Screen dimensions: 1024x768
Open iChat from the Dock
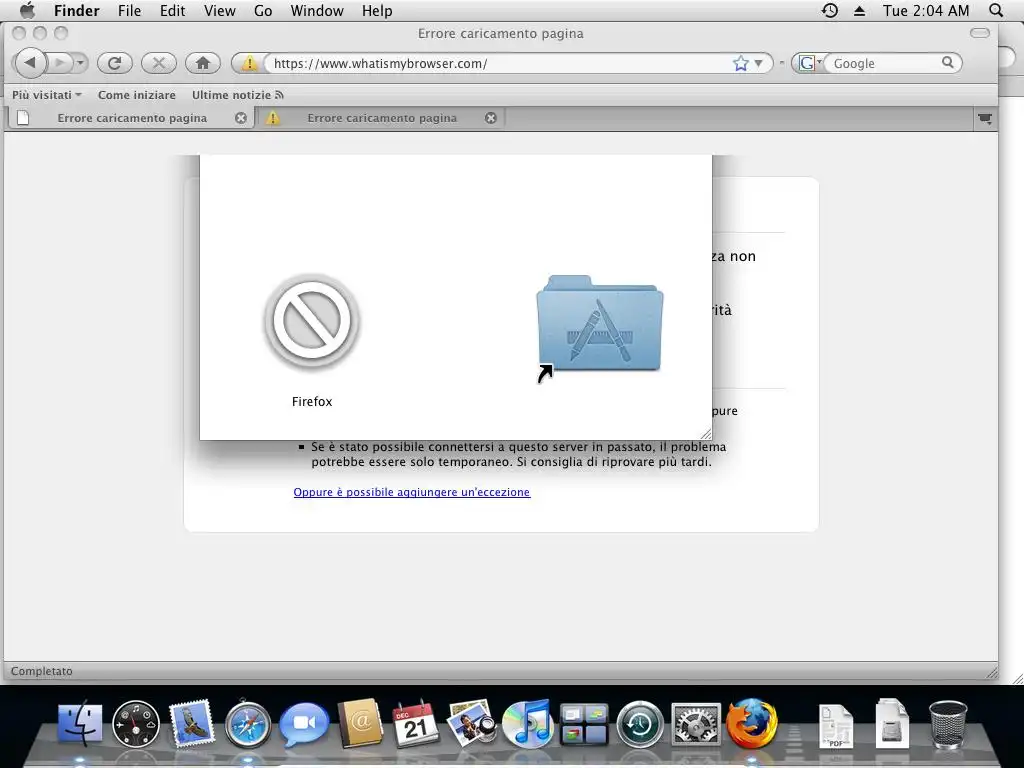click(304, 724)
